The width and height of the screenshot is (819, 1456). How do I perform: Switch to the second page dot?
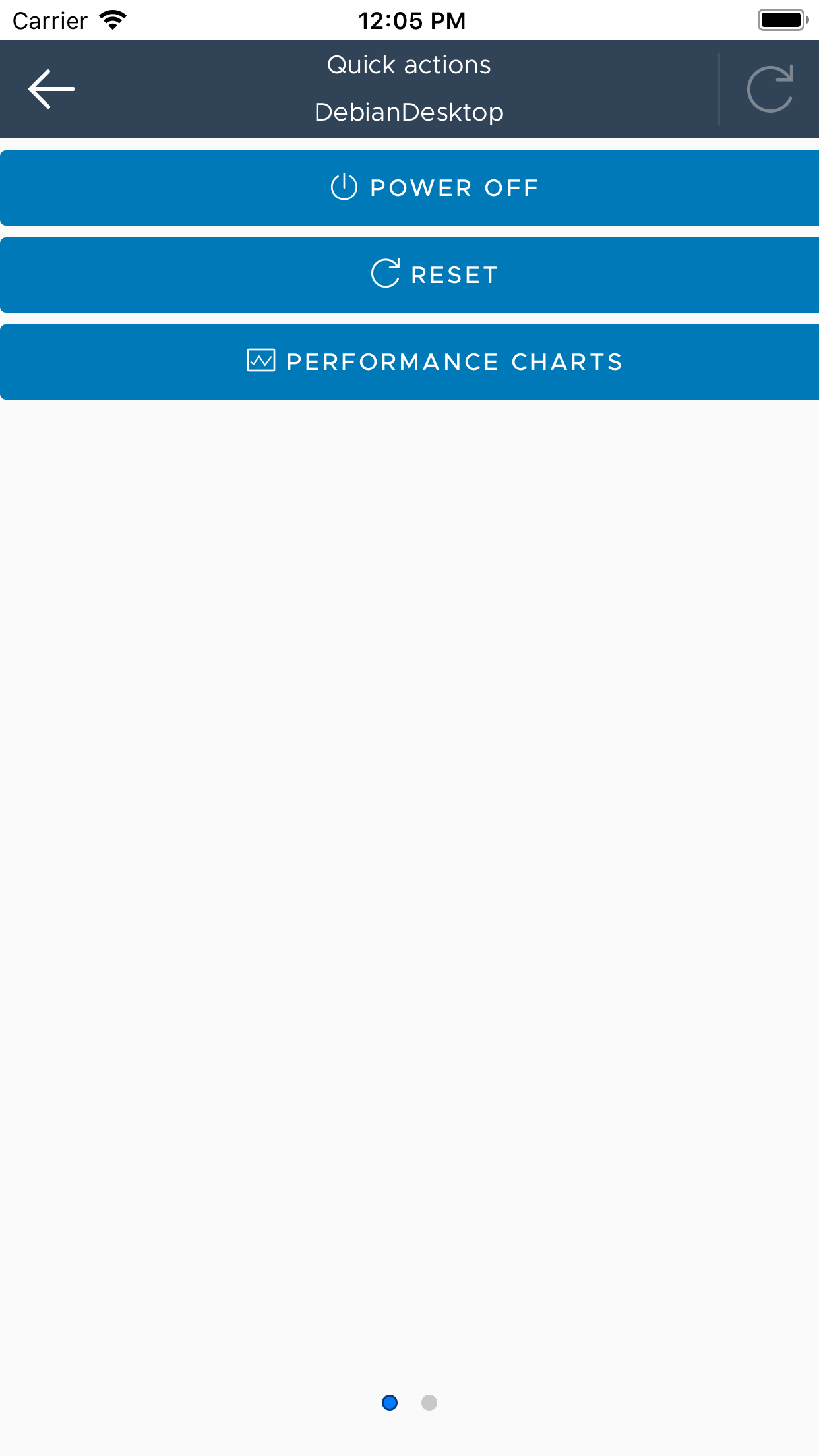pyautogui.click(x=429, y=1403)
